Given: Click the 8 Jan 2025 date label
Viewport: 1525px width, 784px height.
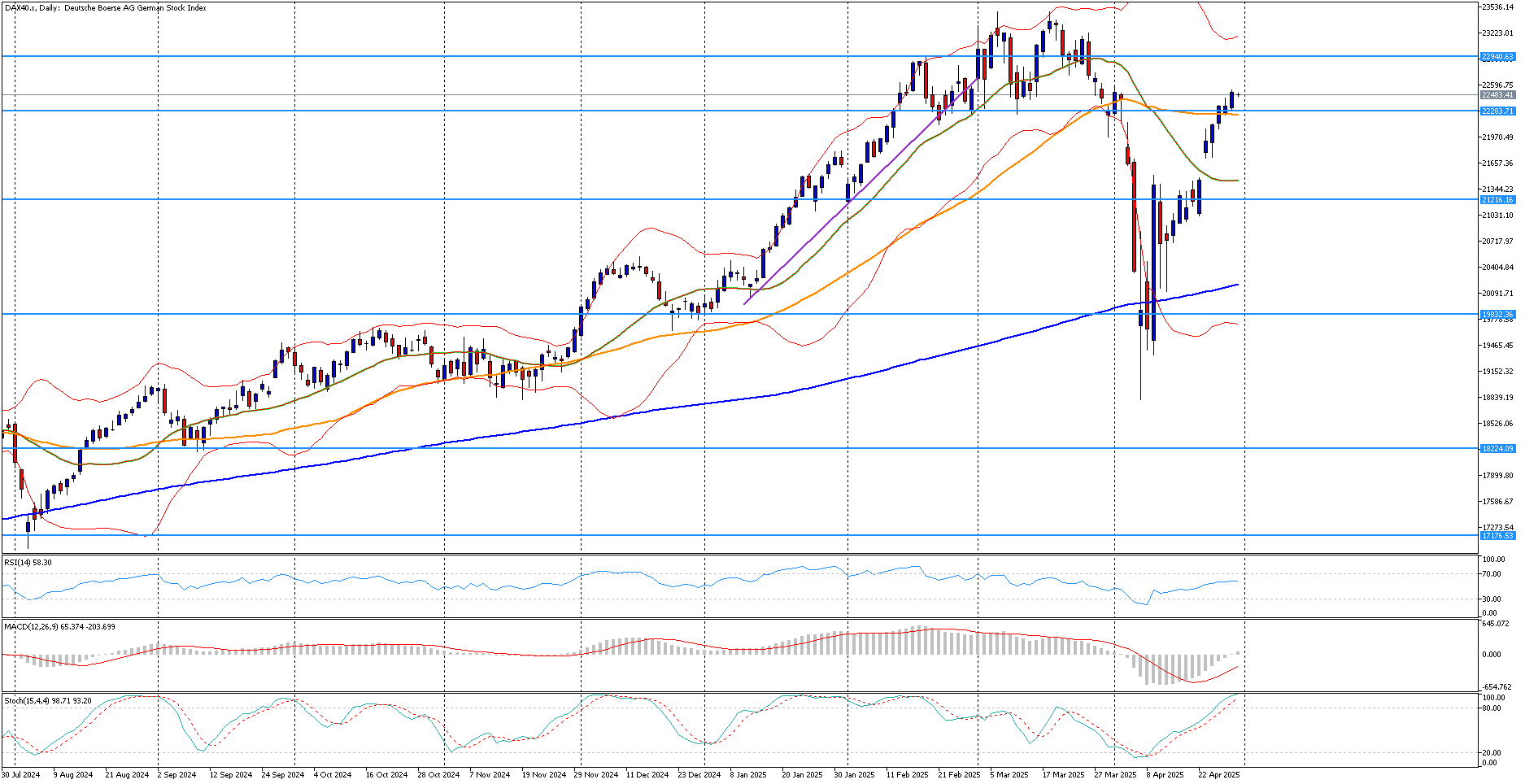Looking at the screenshot, I should (748, 775).
